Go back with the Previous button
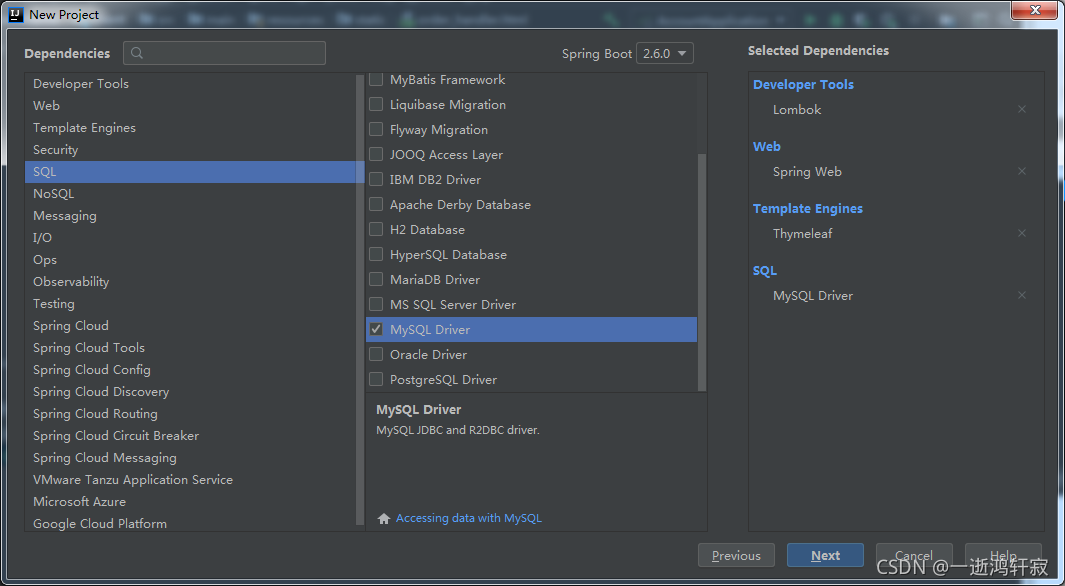 pyautogui.click(x=736, y=555)
